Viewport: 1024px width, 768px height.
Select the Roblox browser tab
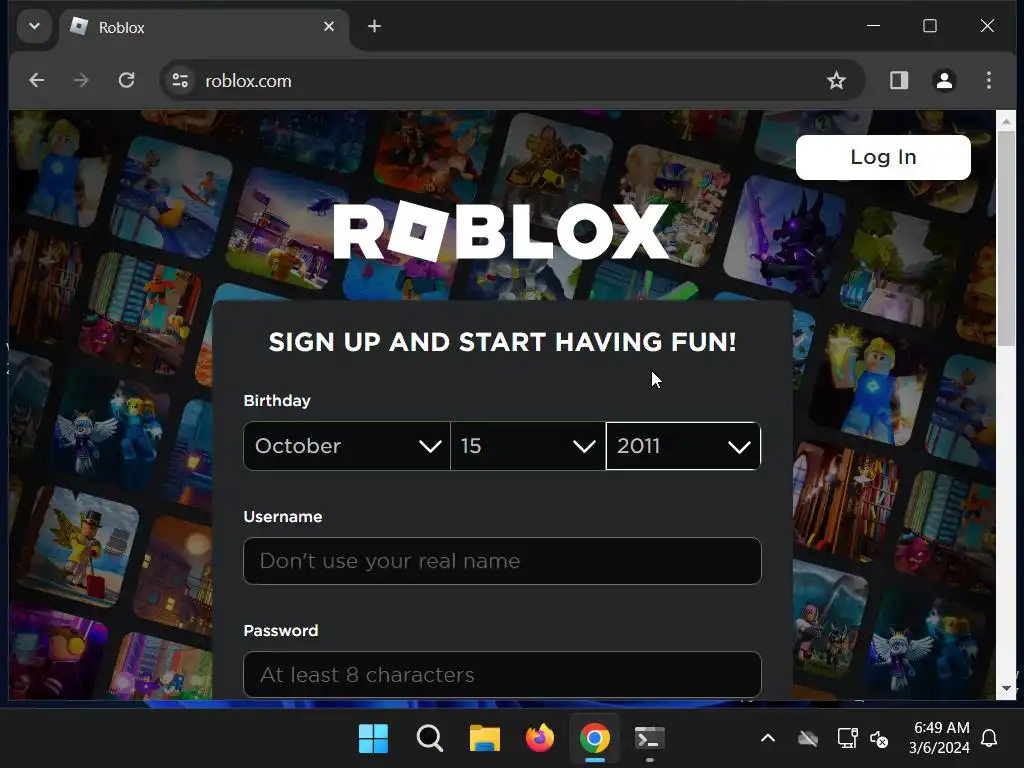pyautogui.click(x=204, y=27)
